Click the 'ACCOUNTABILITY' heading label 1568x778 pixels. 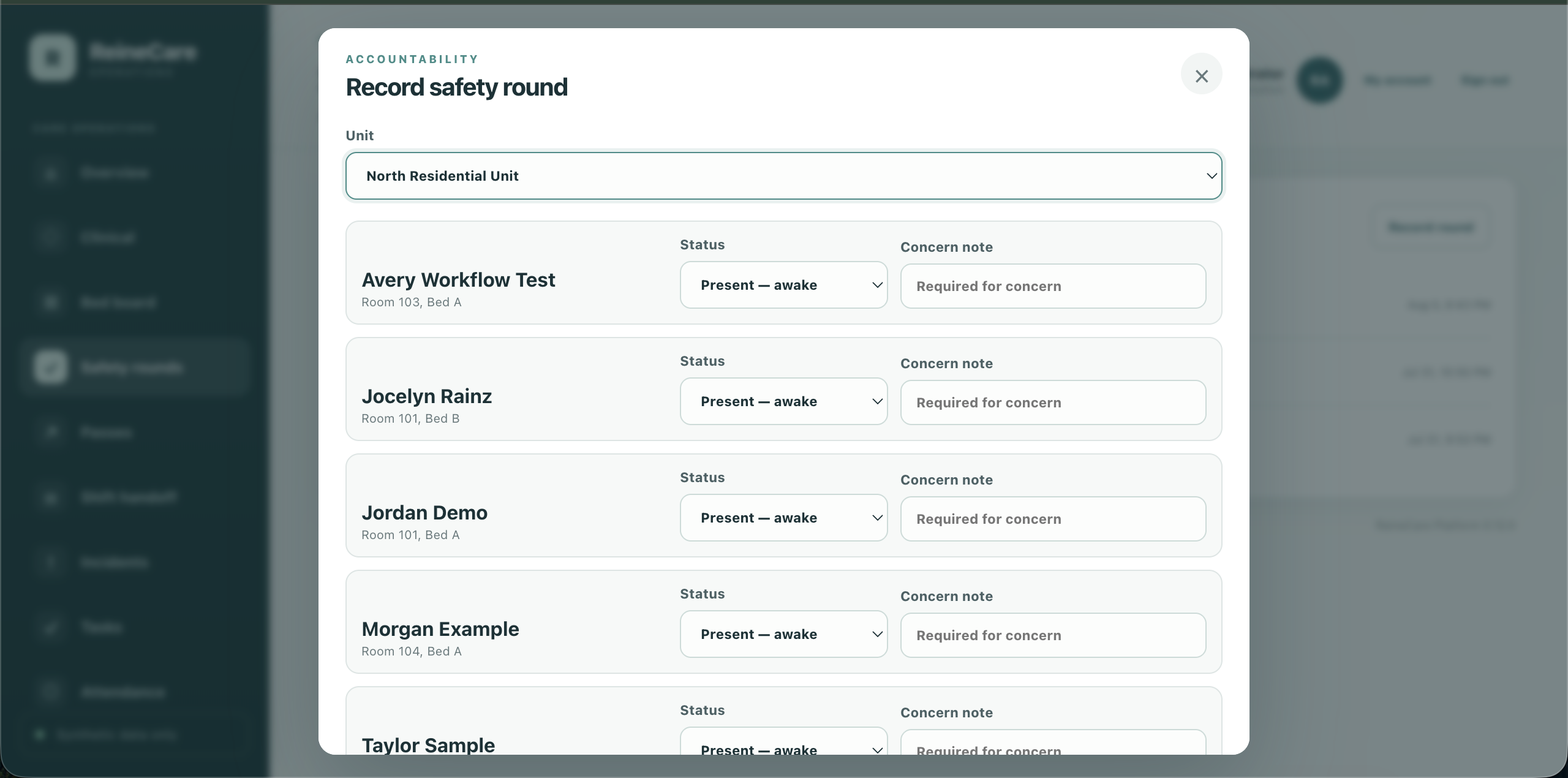click(412, 59)
